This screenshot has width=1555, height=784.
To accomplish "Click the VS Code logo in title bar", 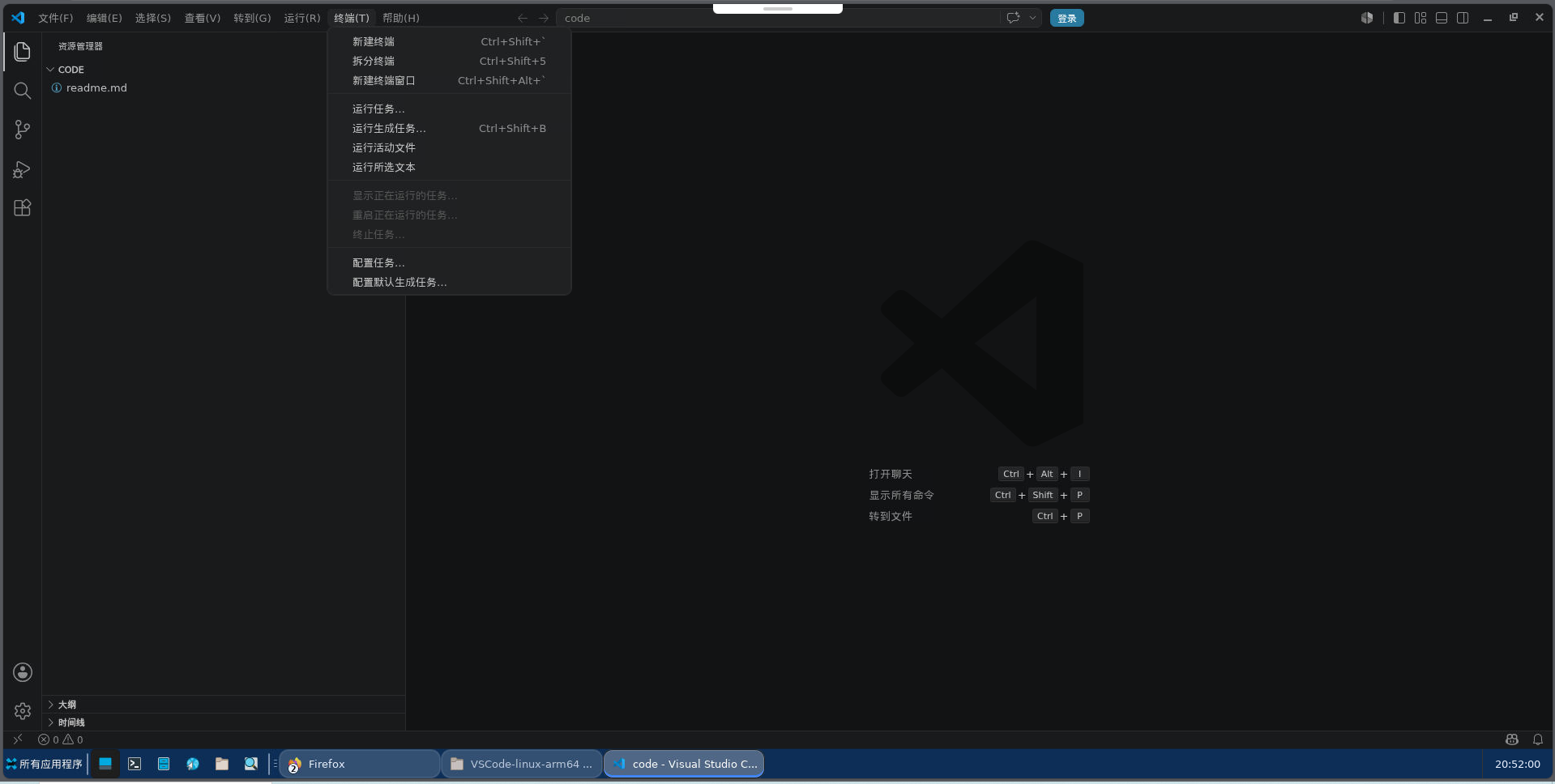I will click(18, 18).
